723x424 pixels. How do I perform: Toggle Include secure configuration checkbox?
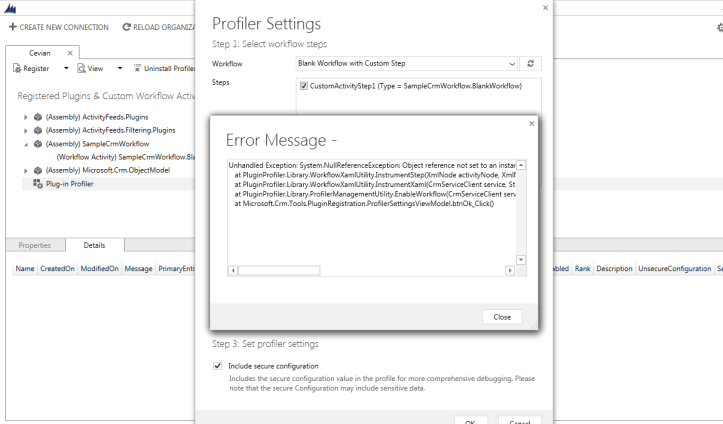[x=219, y=366]
